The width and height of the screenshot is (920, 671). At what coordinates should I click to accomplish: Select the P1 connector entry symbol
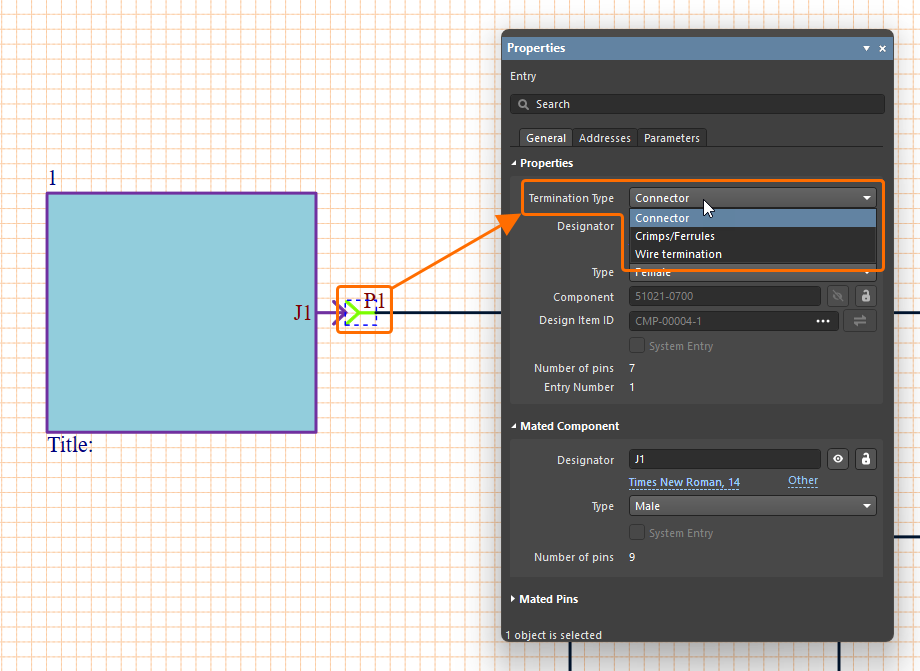tap(360, 312)
